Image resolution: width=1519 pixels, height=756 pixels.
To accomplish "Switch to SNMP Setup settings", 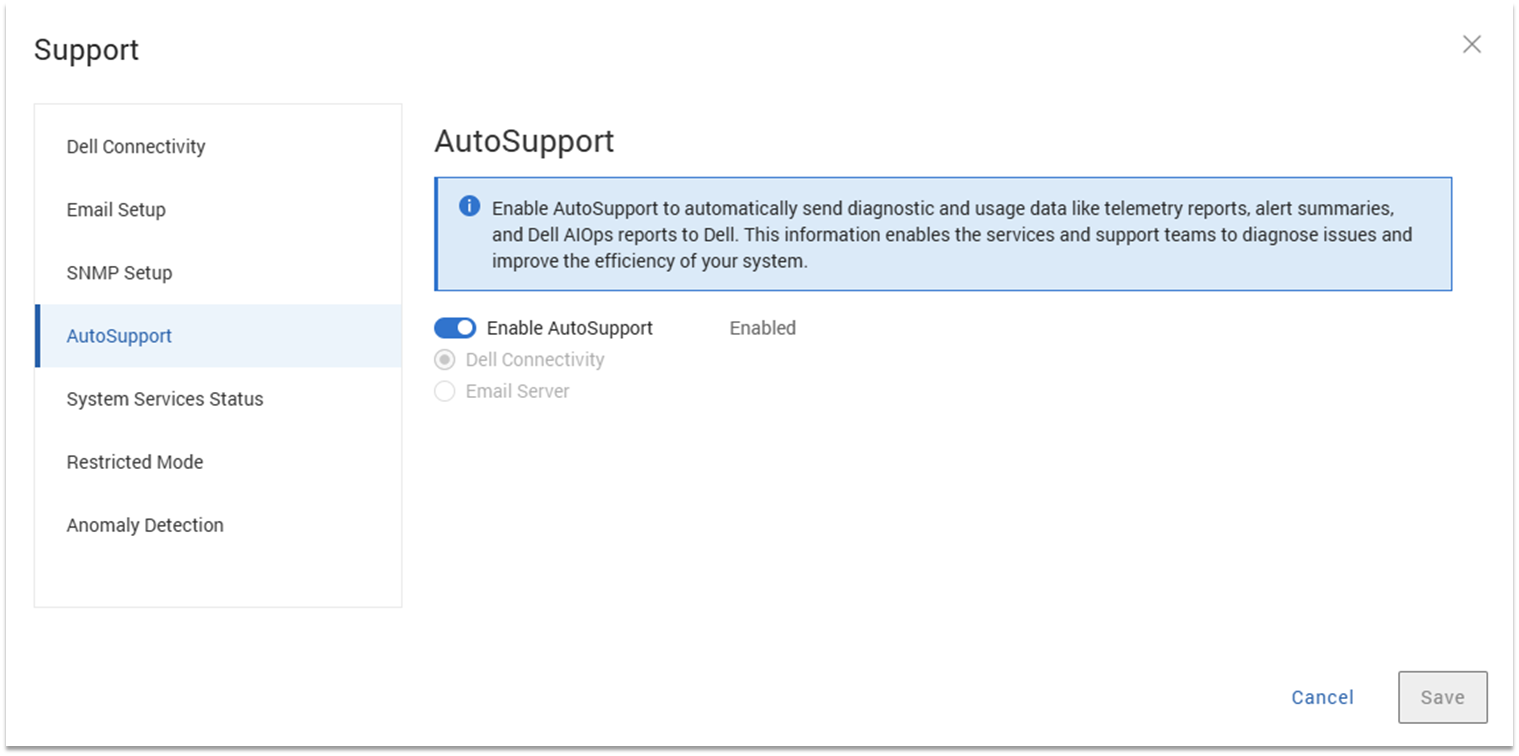I will pos(119,272).
